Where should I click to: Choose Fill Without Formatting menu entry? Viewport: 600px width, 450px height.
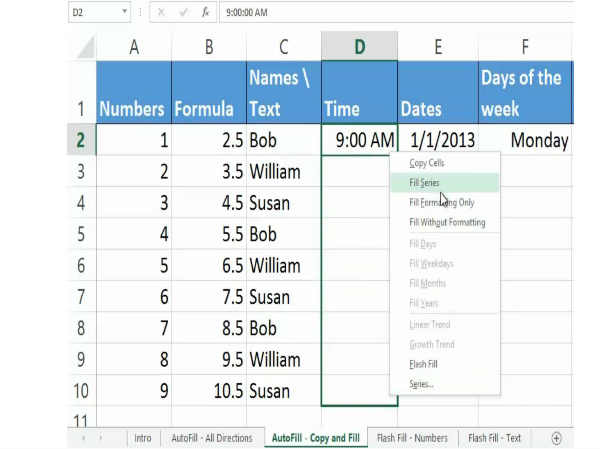[447, 222]
